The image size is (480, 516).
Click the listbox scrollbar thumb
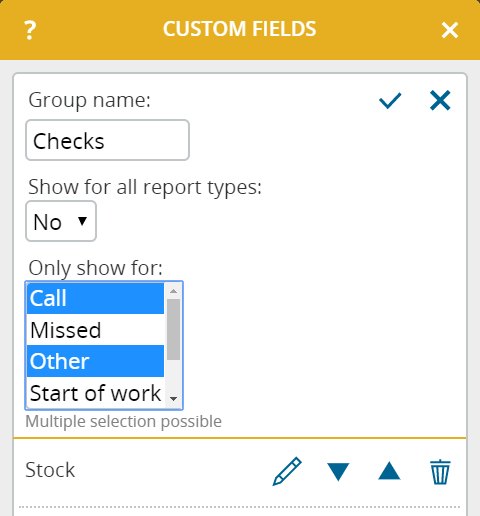coord(173,329)
